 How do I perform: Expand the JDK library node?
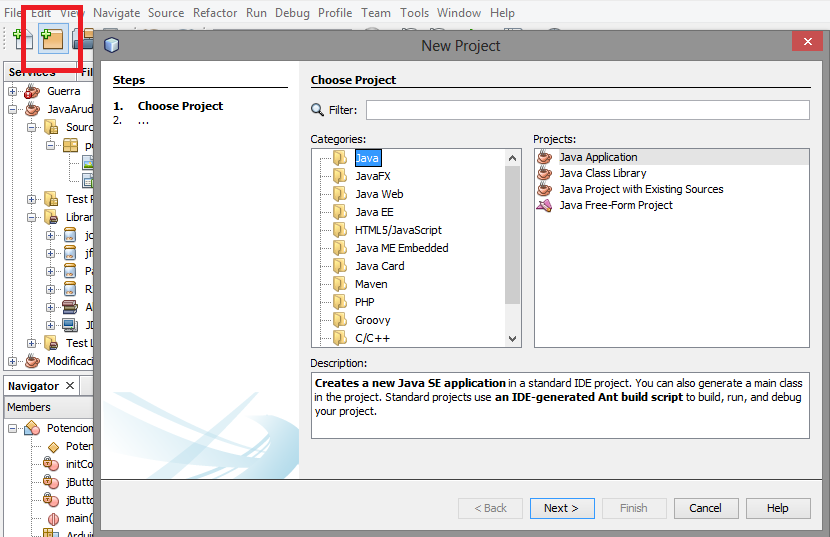[50, 325]
